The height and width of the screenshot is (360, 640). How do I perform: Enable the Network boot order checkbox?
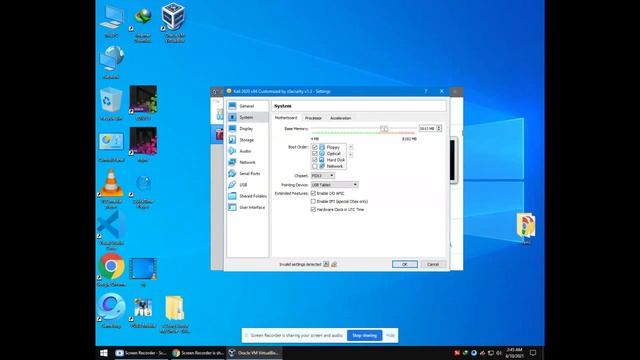pos(314,166)
